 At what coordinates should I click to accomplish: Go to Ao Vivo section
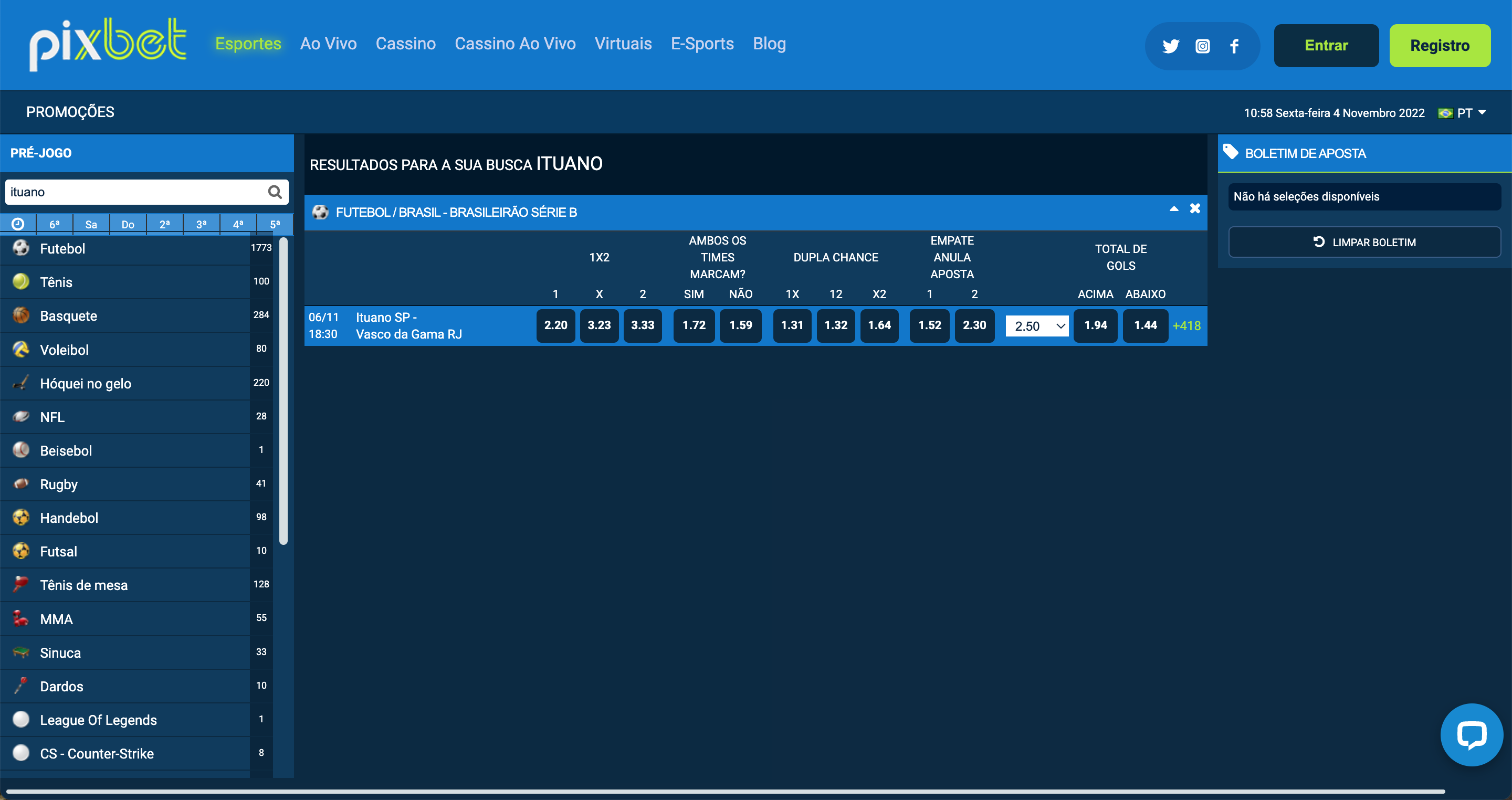point(328,44)
